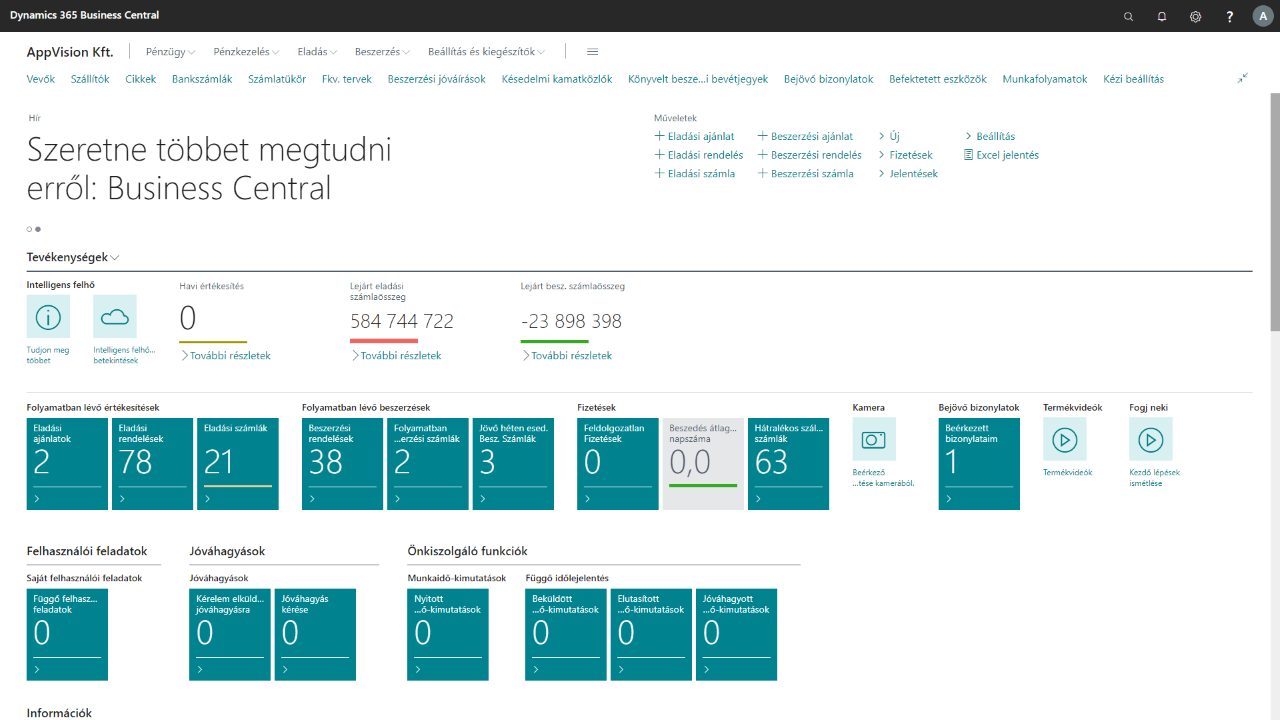The height and width of the screenshot is (720, 1280).
Task: Open Számlatükör from navigation
Action: (277, 79)
